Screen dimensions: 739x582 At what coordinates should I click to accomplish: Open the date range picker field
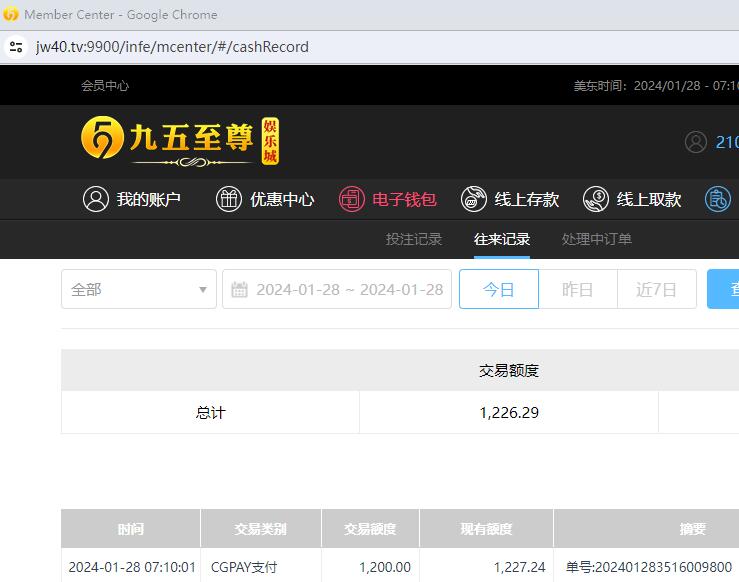337,289
